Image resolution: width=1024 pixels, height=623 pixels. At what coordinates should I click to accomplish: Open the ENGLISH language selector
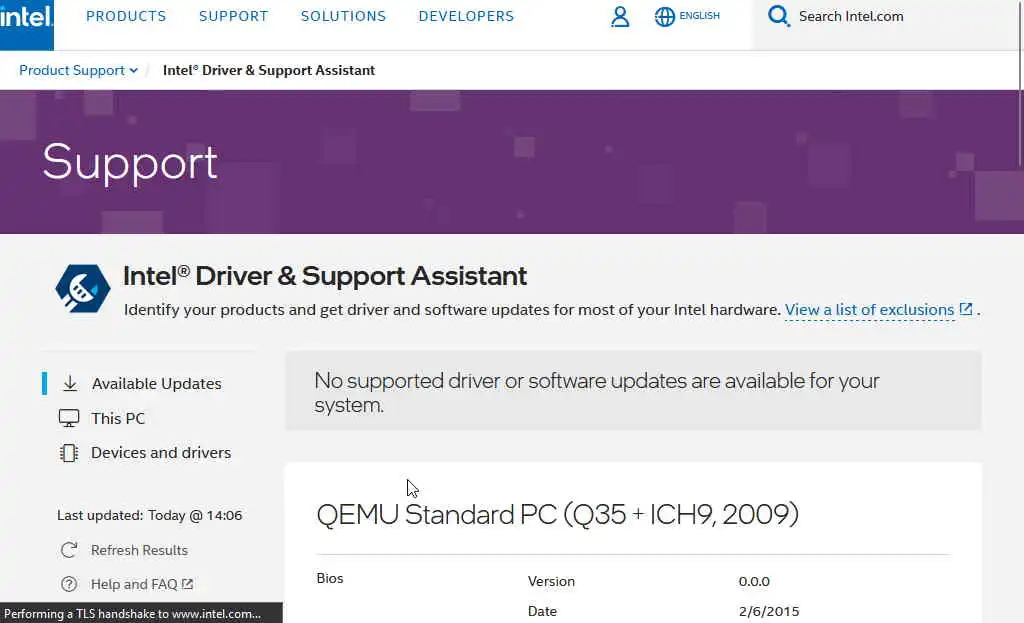(x=699, y=17)
